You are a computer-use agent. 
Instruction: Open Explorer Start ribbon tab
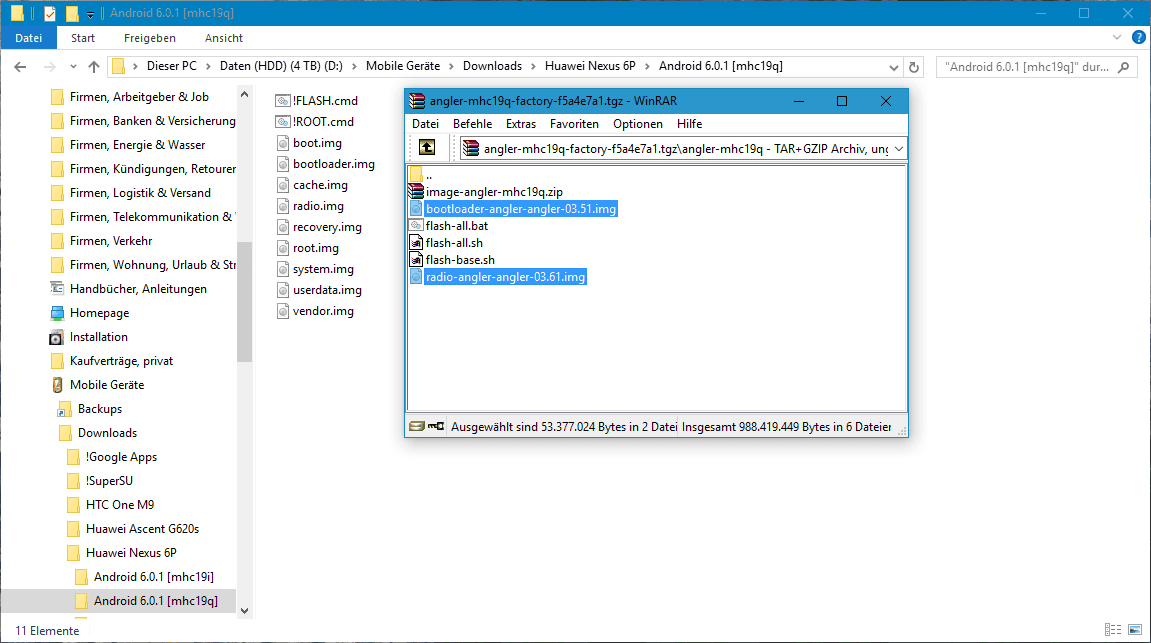click(83, 38)
